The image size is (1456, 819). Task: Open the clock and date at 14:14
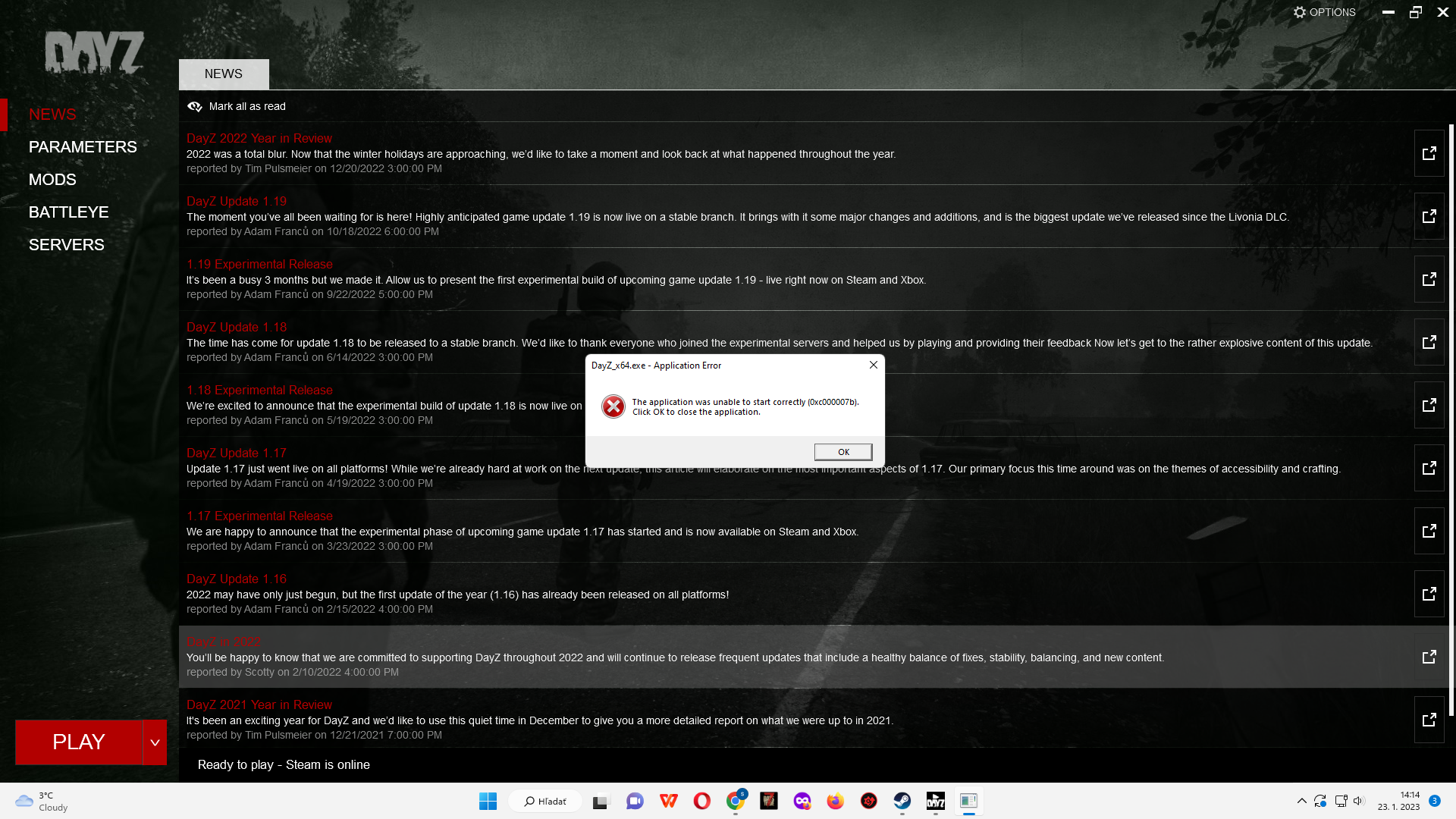pos(1398,801)
